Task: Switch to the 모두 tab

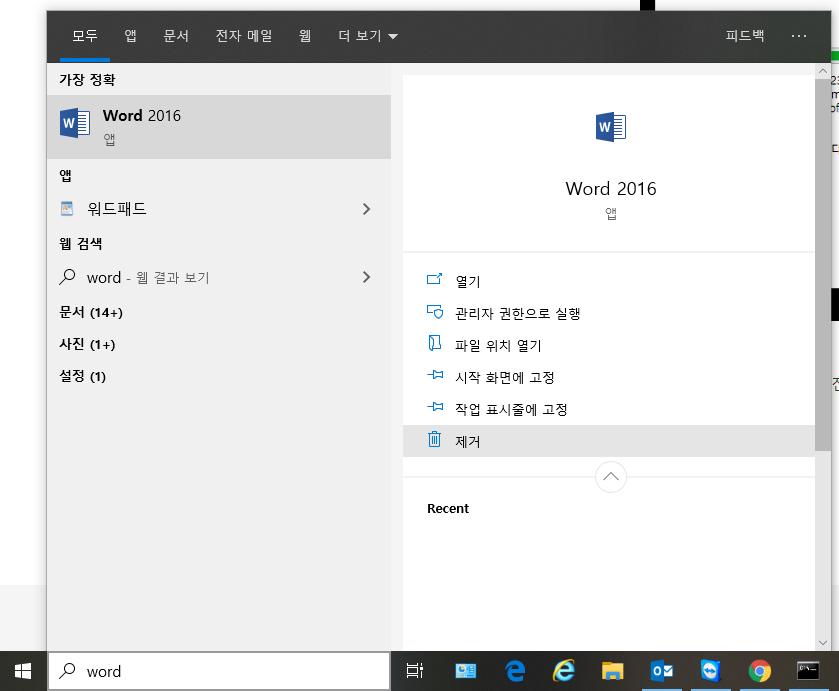Action: tap(85, 36)
